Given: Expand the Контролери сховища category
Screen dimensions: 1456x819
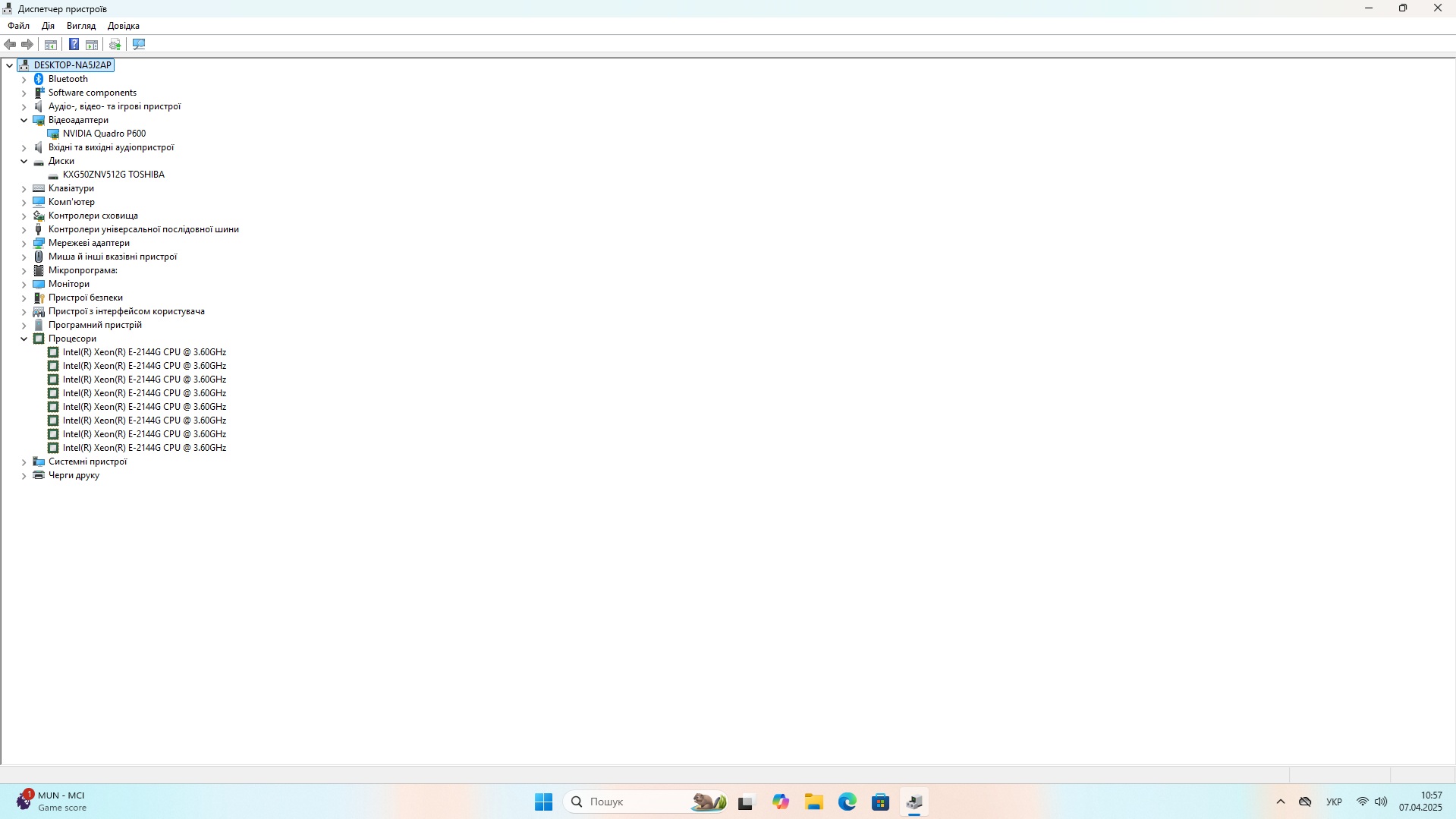Looking at the screenshot, I should [24, 216].
